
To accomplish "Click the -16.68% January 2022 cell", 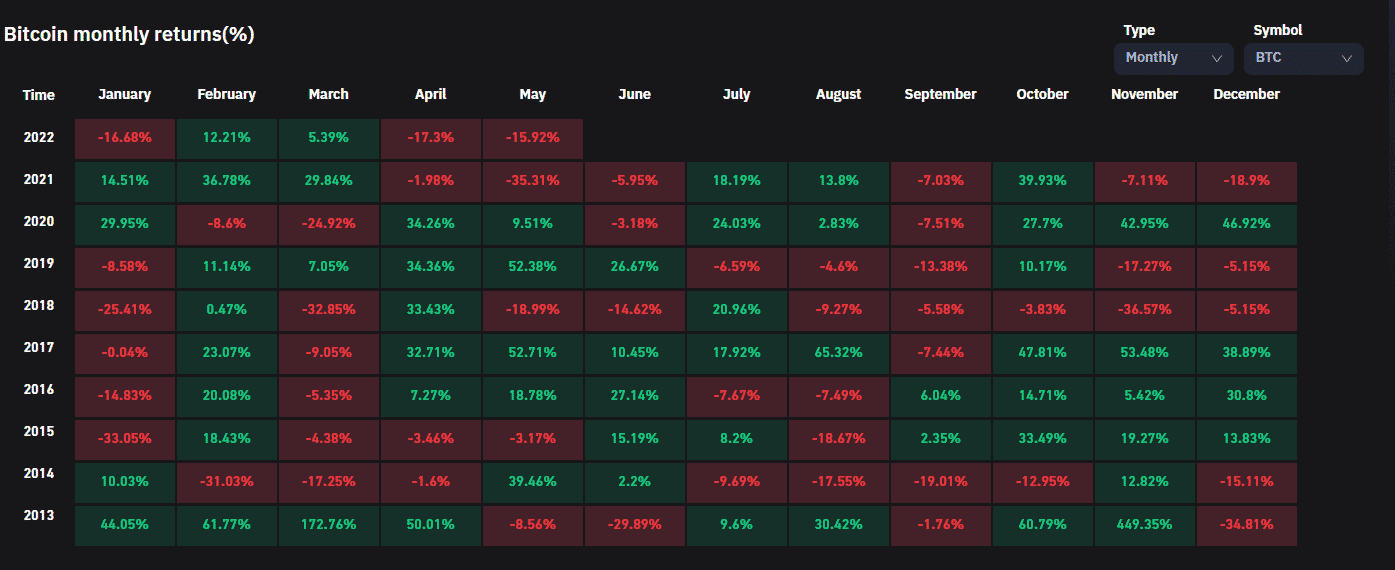I will [125, 139].
